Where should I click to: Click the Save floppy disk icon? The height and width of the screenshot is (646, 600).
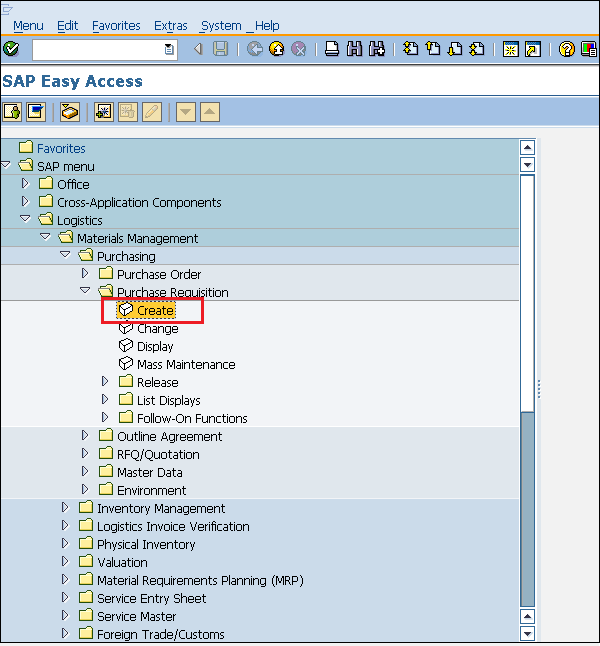pos(220,49)
